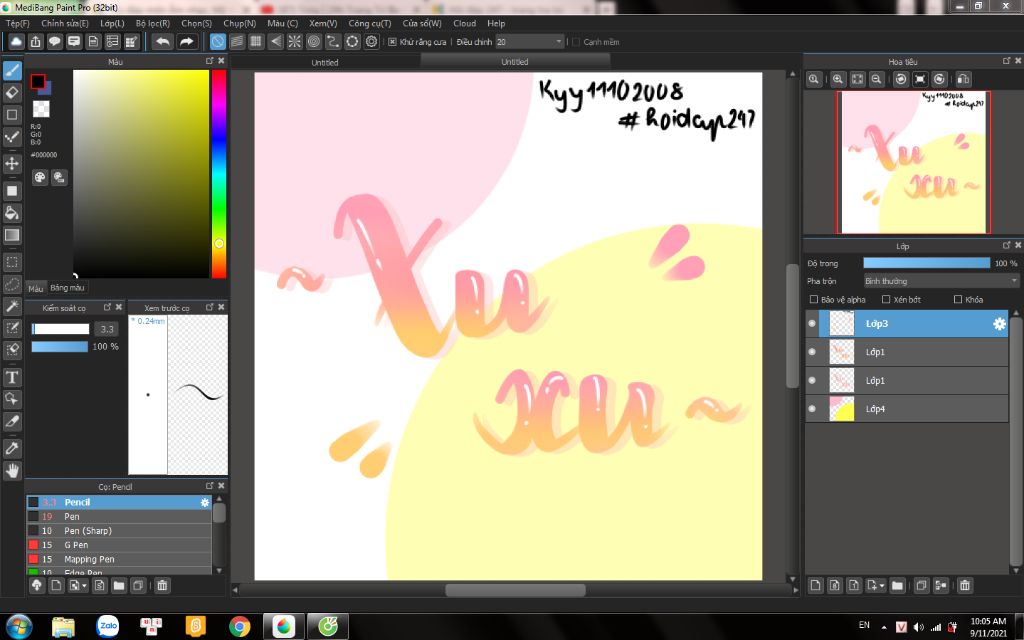Screen dimensions: 1024x640
Task: Check the Khóa lock checkbox
Action: pos(958,299)
